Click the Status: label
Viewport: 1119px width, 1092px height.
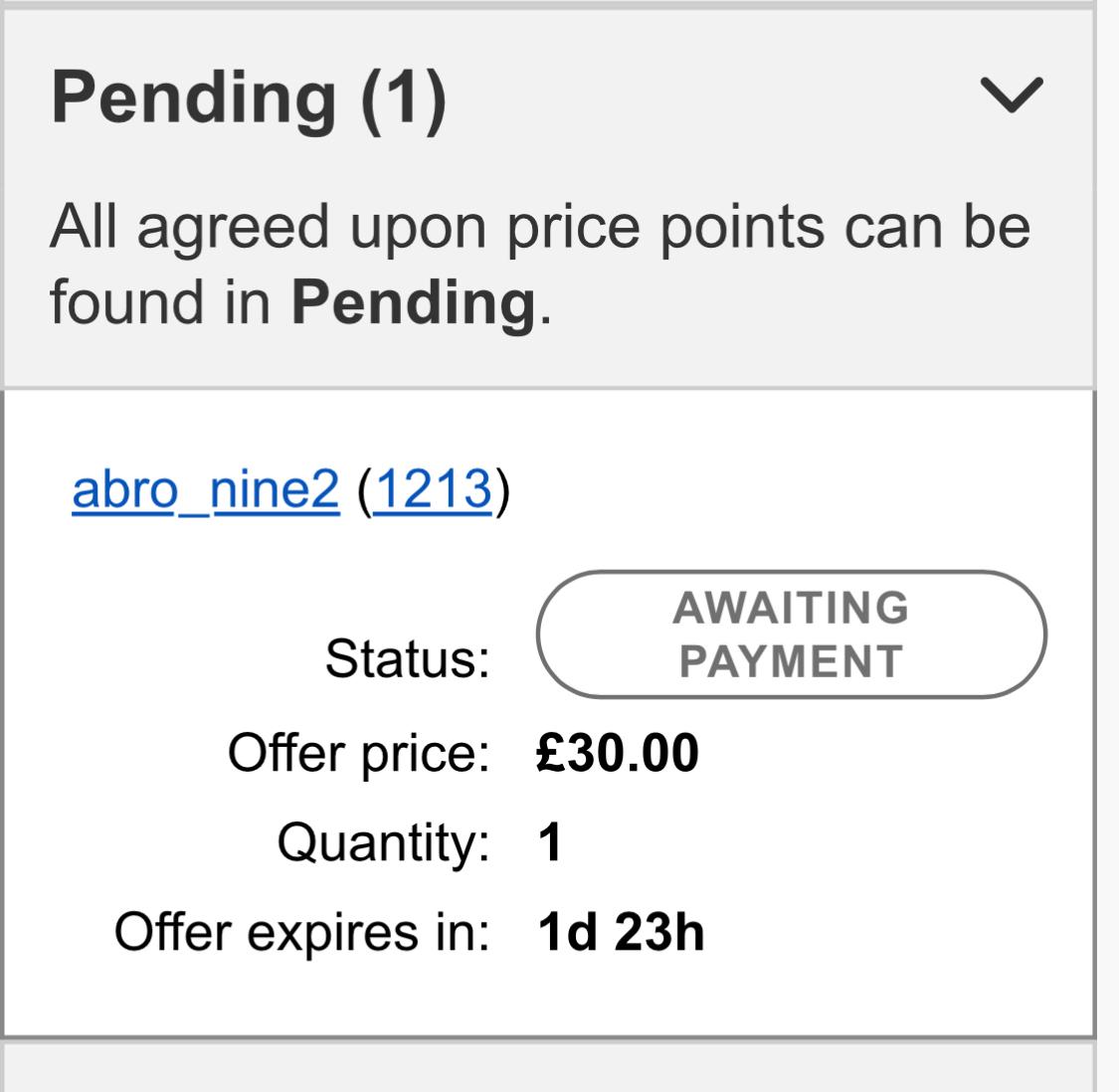coord(407,658)
